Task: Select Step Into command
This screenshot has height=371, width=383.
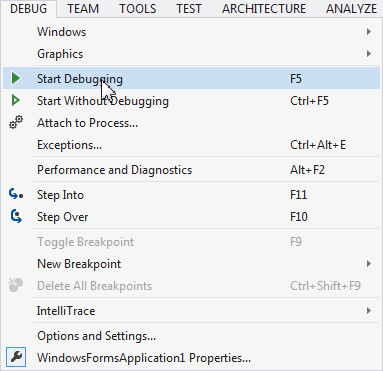Action: pyautogui.click(x=191, y=195)
